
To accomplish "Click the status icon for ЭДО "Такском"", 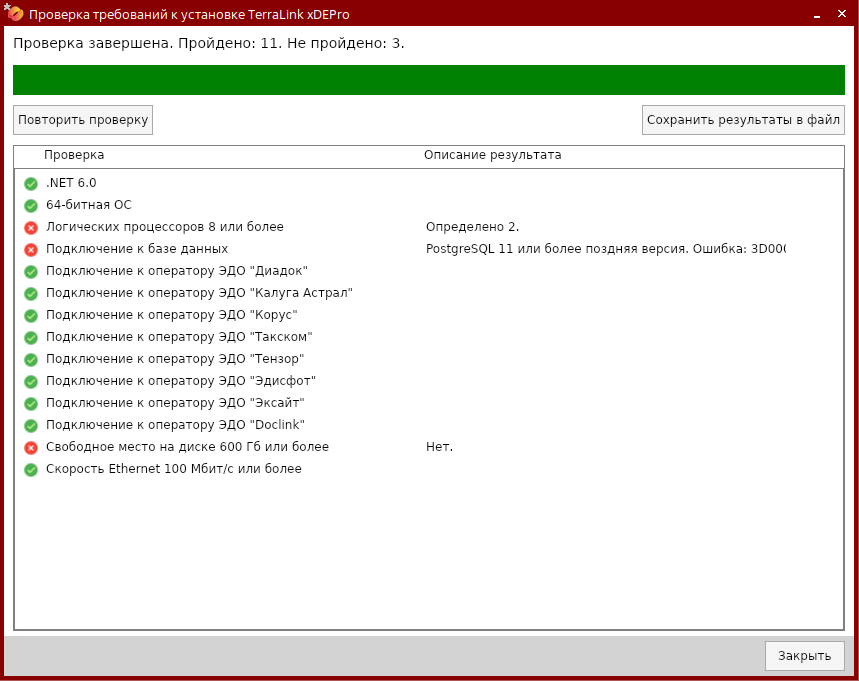I will click(31, 337).
